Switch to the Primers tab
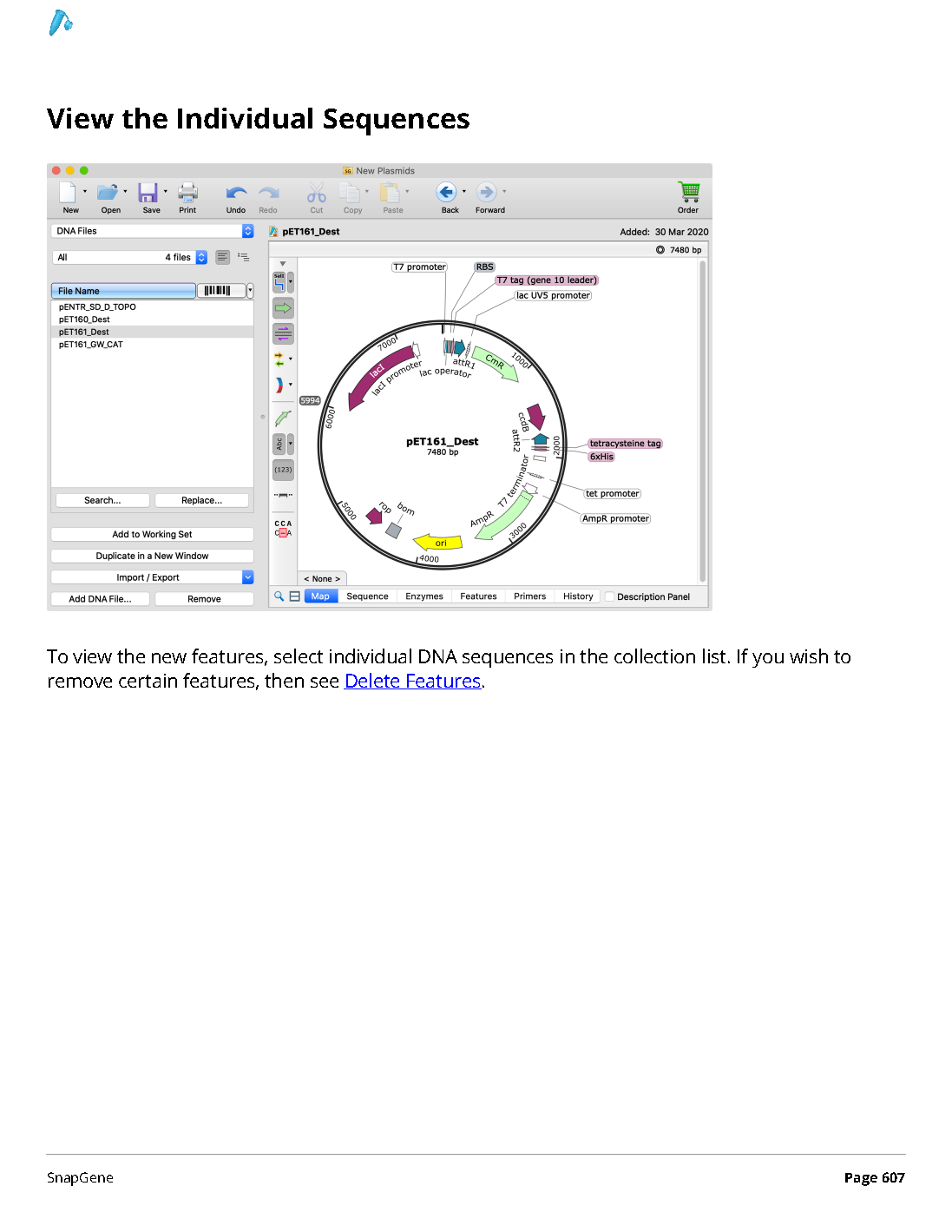The image size is (952, 1232). 529,596
